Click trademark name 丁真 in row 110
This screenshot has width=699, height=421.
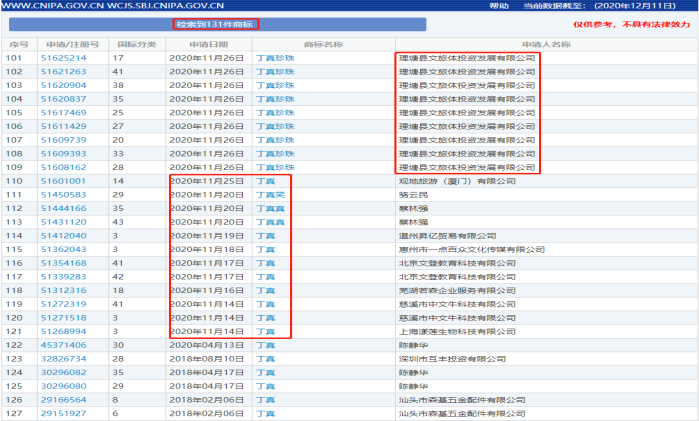[x=266, y=181]
